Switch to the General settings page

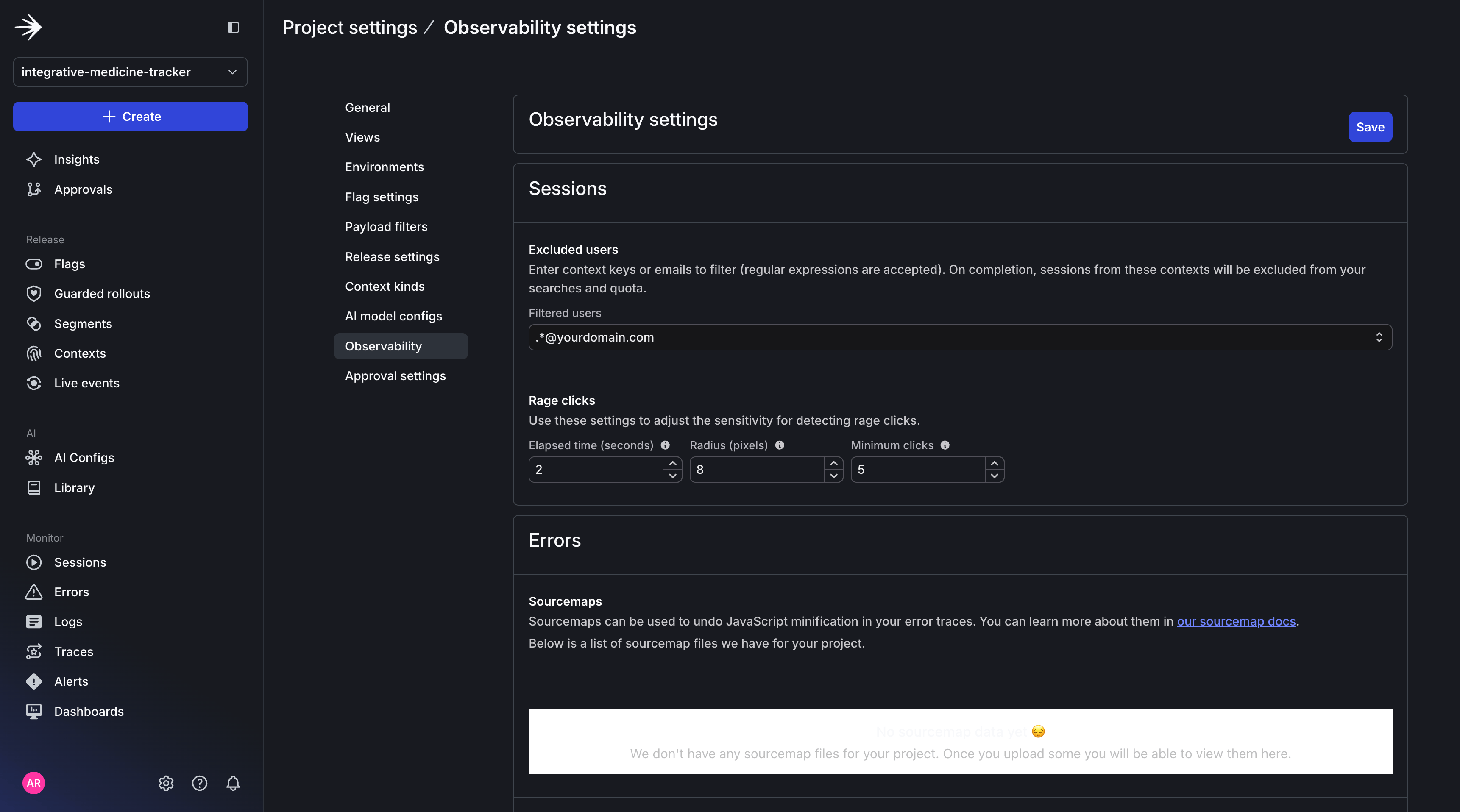367,107
